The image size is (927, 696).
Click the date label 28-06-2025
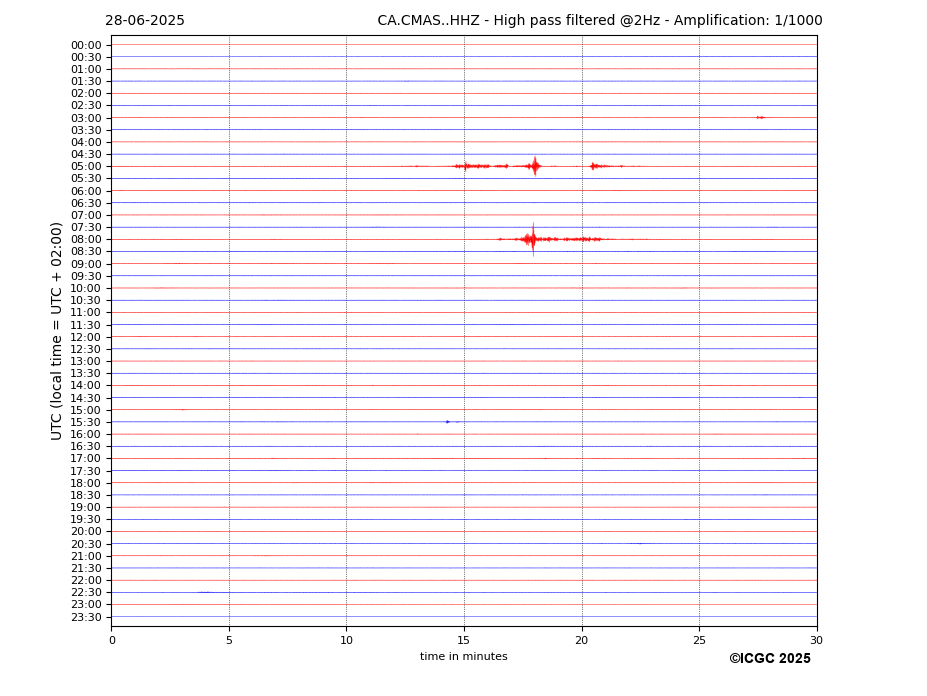click(x=145, y=20)
